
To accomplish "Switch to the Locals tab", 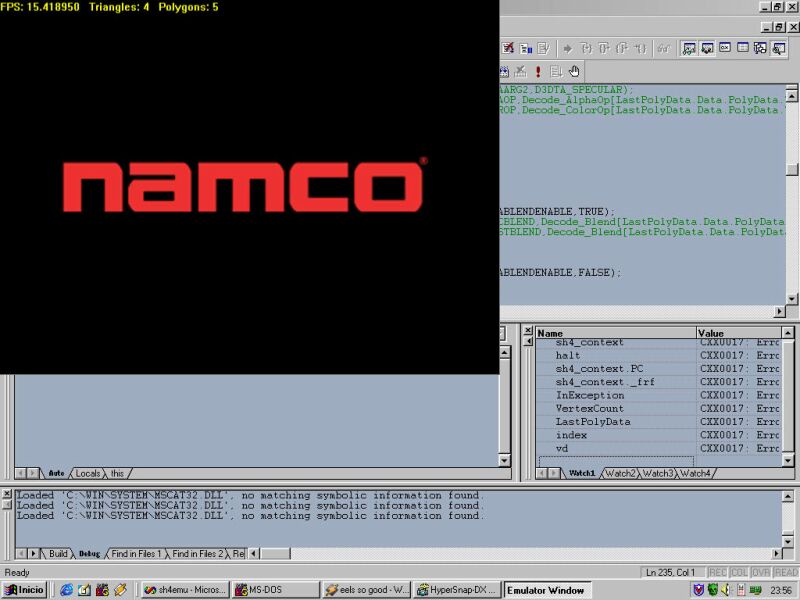I will click(88, 473).
